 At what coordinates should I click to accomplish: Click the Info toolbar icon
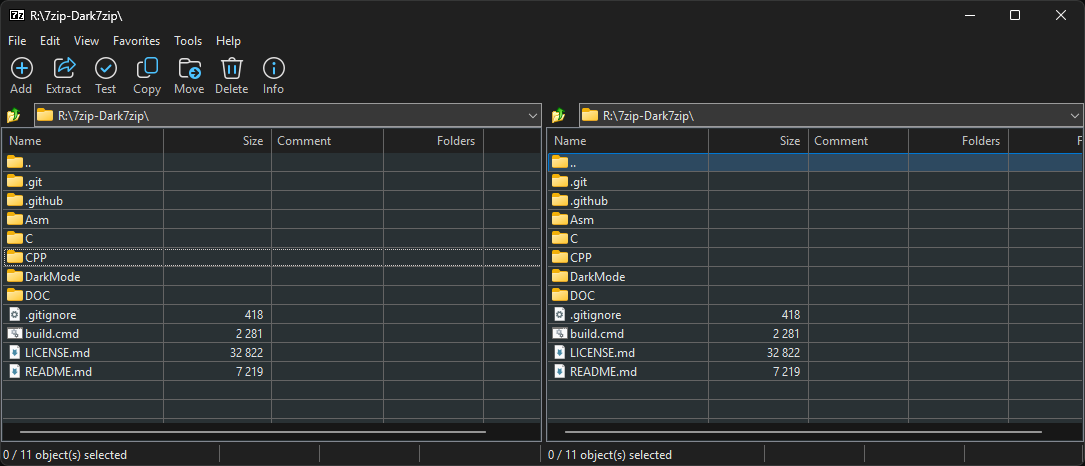(x=273, y=69)
